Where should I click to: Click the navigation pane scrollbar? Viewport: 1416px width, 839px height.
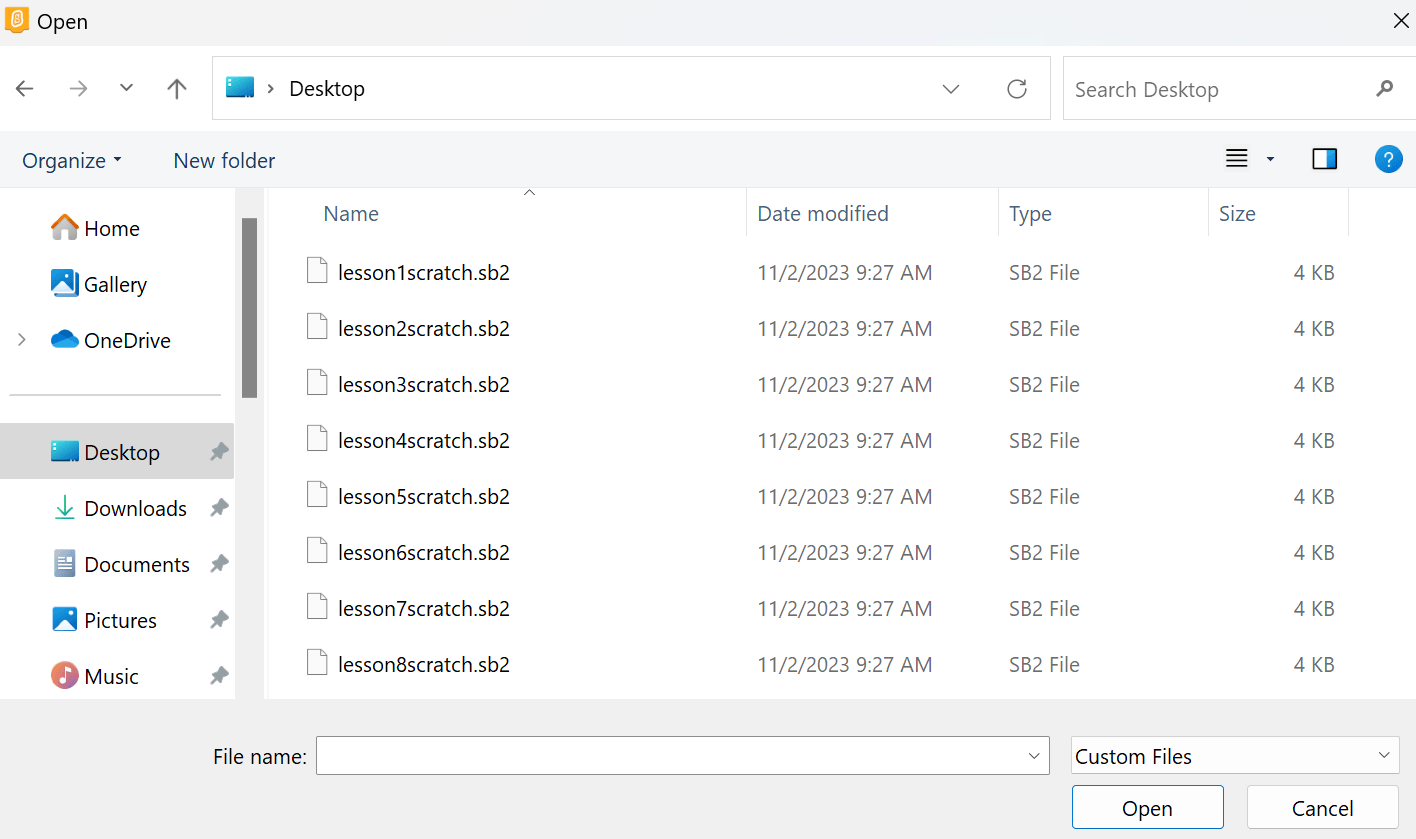(x=249, y=308)
